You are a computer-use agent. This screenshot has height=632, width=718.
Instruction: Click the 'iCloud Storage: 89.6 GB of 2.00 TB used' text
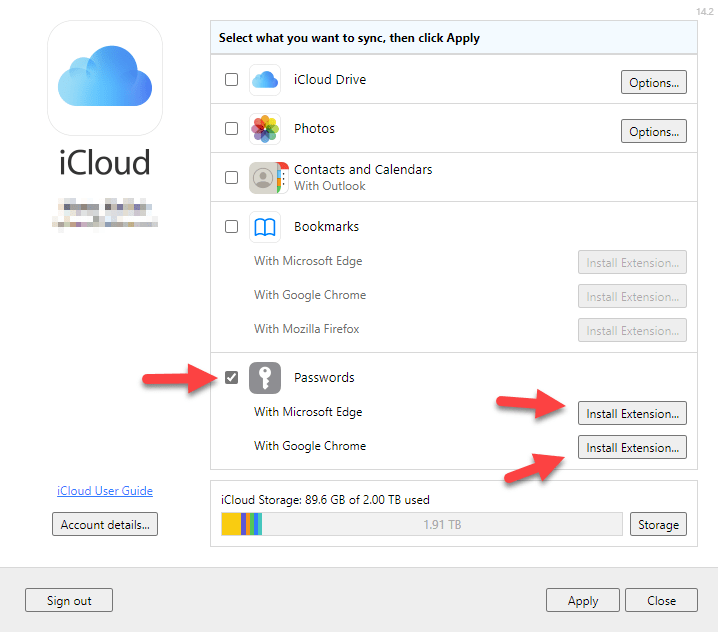point(325,500)
